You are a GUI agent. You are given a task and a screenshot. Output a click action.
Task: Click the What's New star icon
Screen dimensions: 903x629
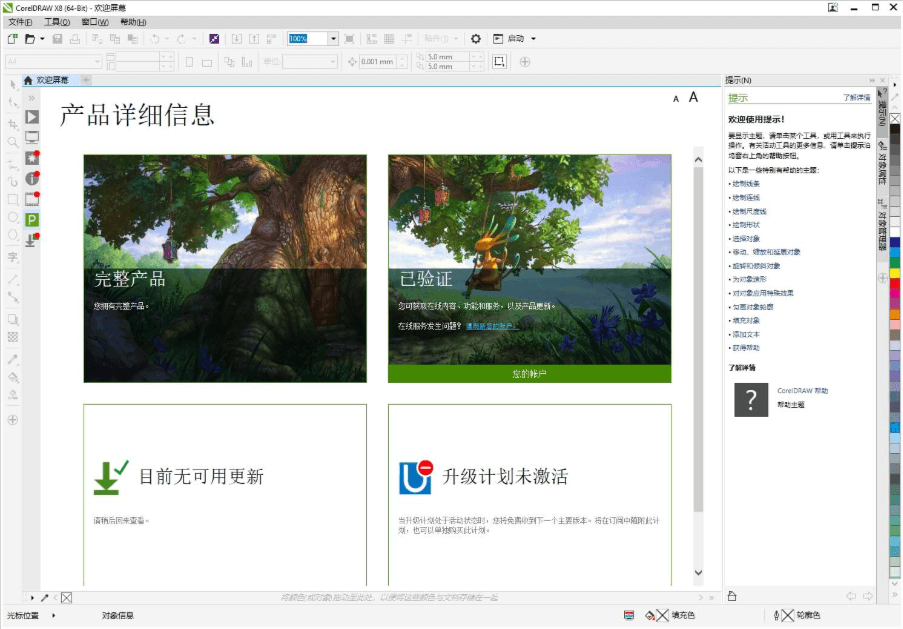tap(32, 158)
